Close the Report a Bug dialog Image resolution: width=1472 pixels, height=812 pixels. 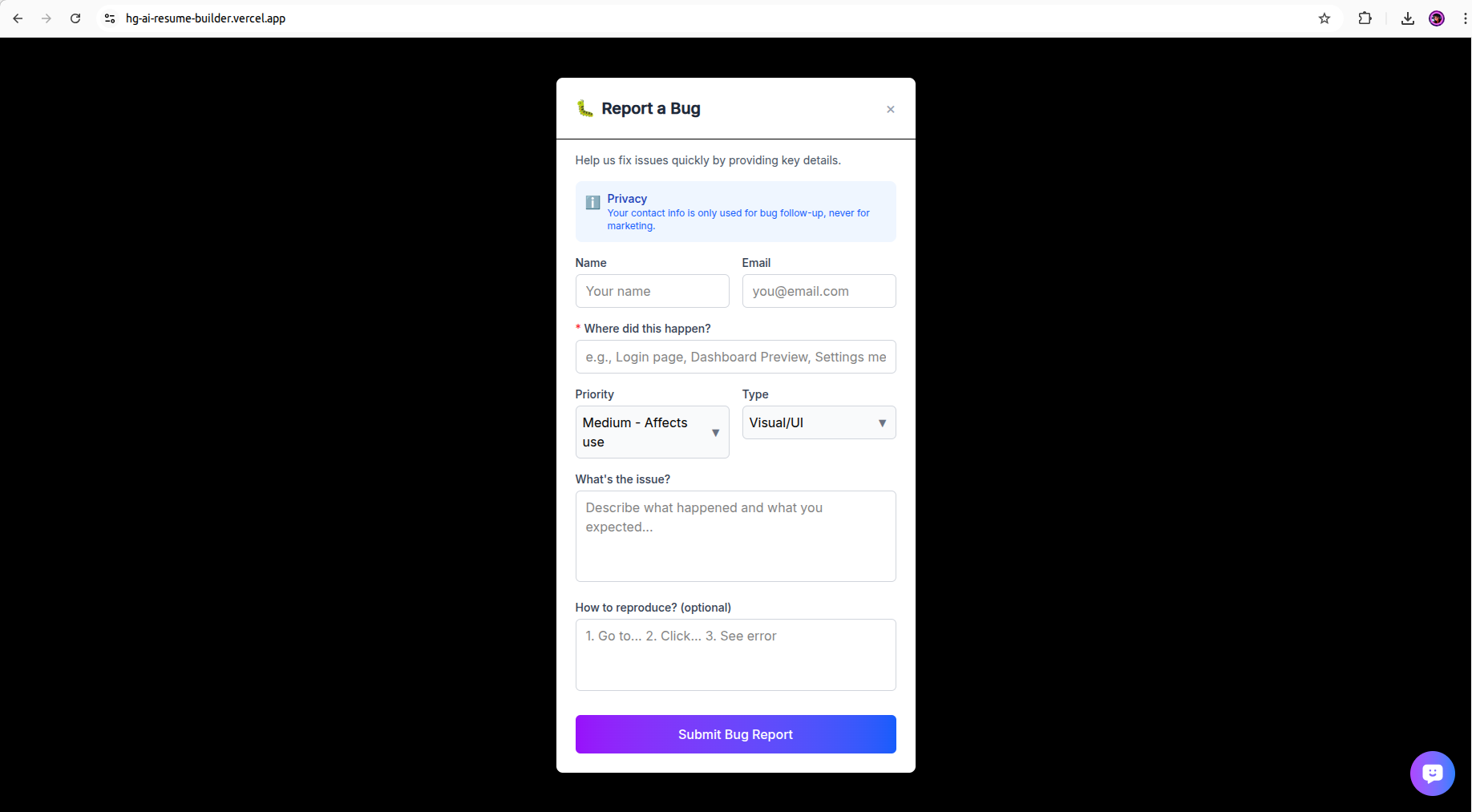890,110
